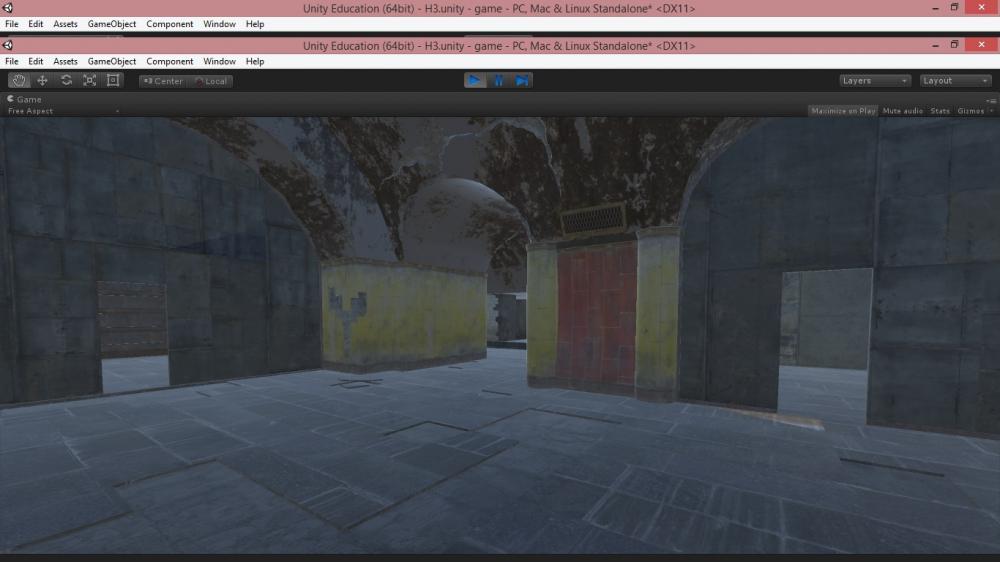1000x562 pixels.
Task: Open Assets menu in front window
Action: pyautogui.click(x=65, y=61)
